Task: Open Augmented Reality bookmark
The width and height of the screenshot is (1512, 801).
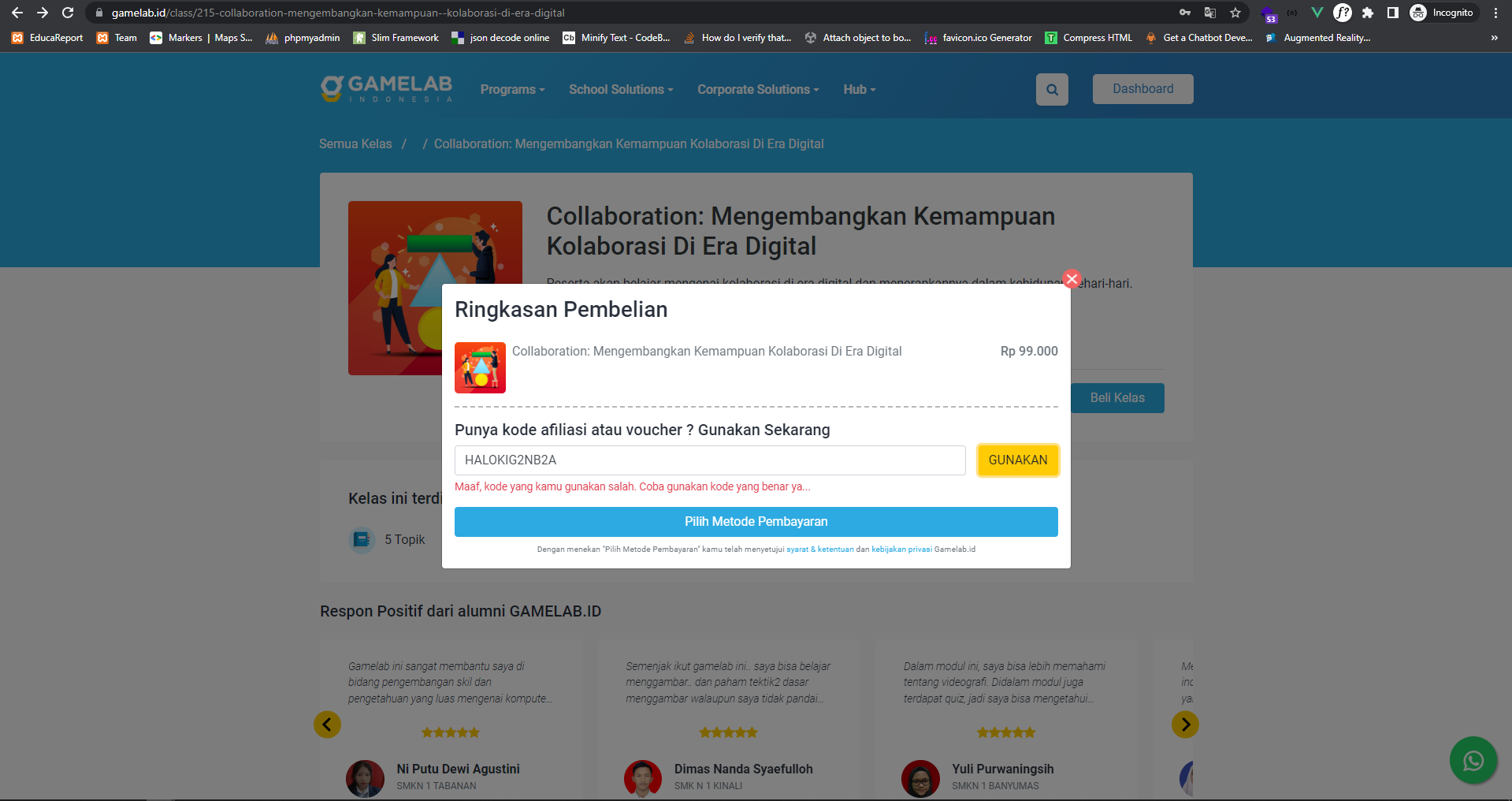Action: pos(1318,38)
